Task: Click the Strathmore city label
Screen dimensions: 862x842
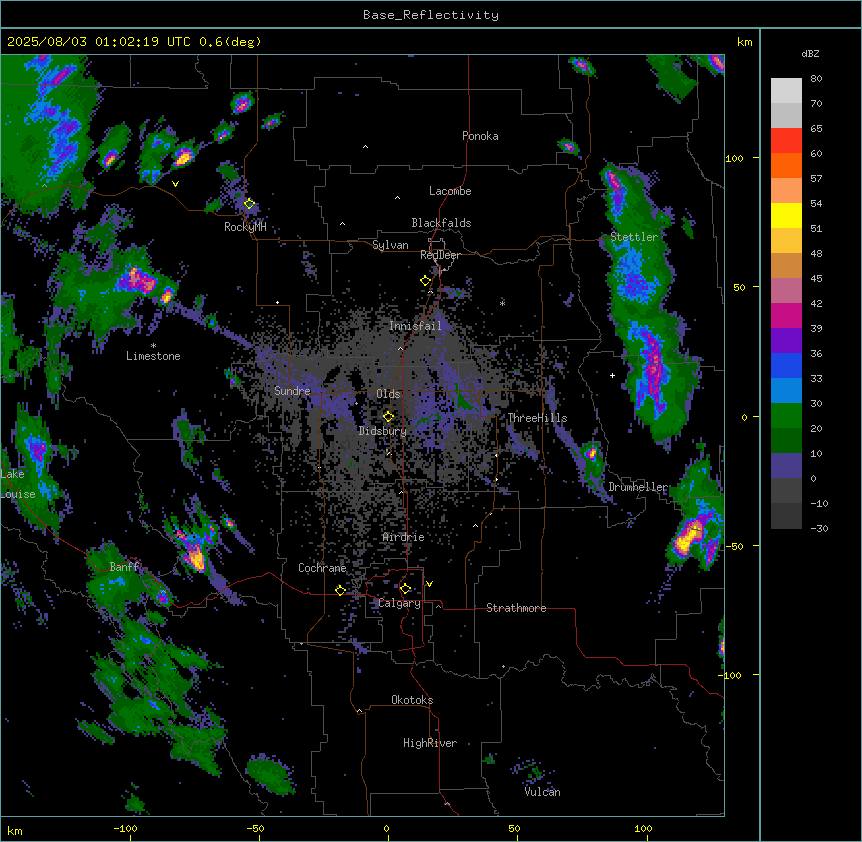Action: point(516,608)
